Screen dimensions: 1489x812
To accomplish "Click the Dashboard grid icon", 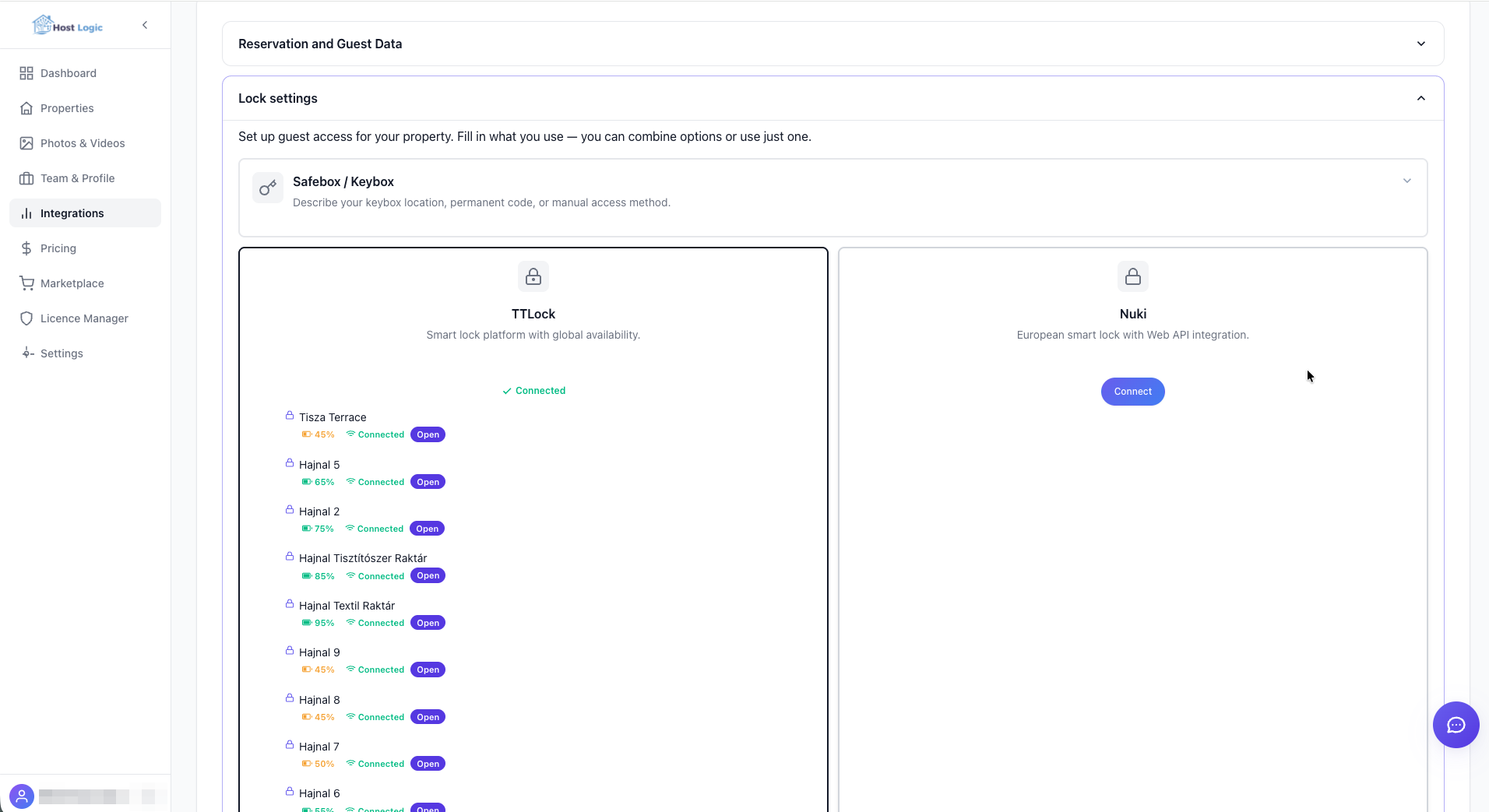I will (26, 73).
